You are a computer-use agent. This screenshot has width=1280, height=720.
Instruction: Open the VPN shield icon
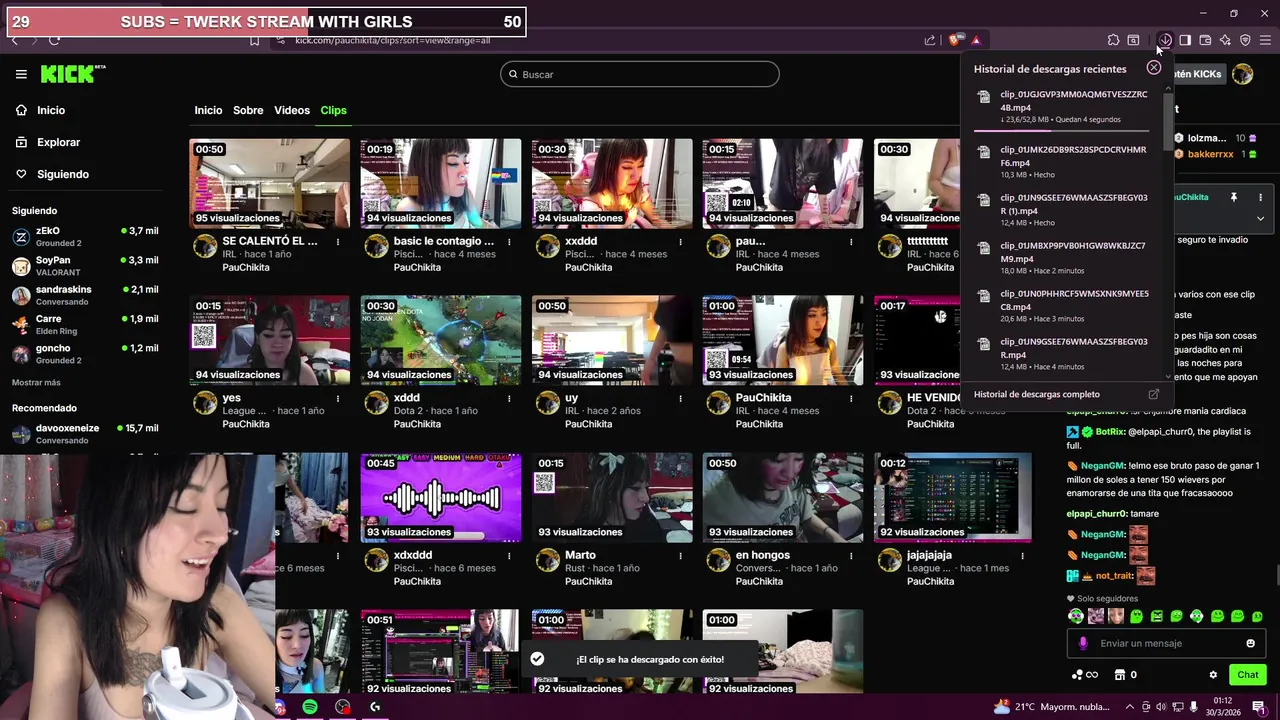click(1245, 40)
